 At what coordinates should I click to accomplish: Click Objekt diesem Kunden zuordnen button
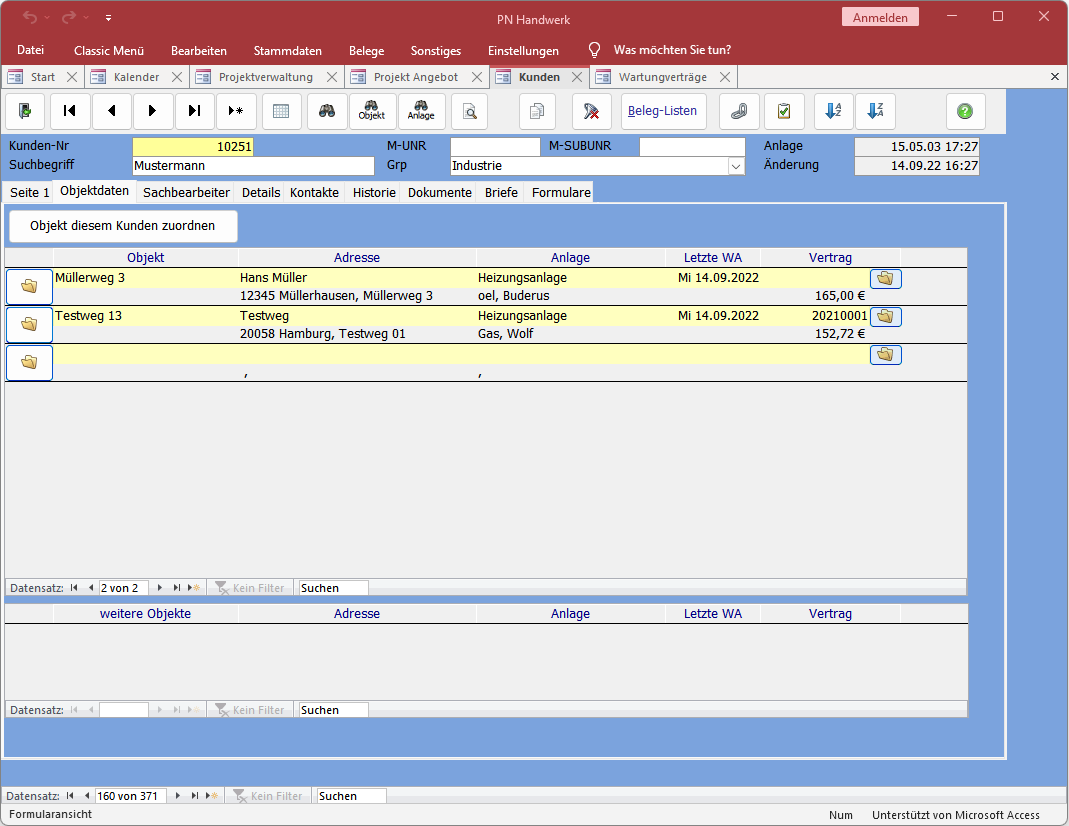click(x=123, y=226)
